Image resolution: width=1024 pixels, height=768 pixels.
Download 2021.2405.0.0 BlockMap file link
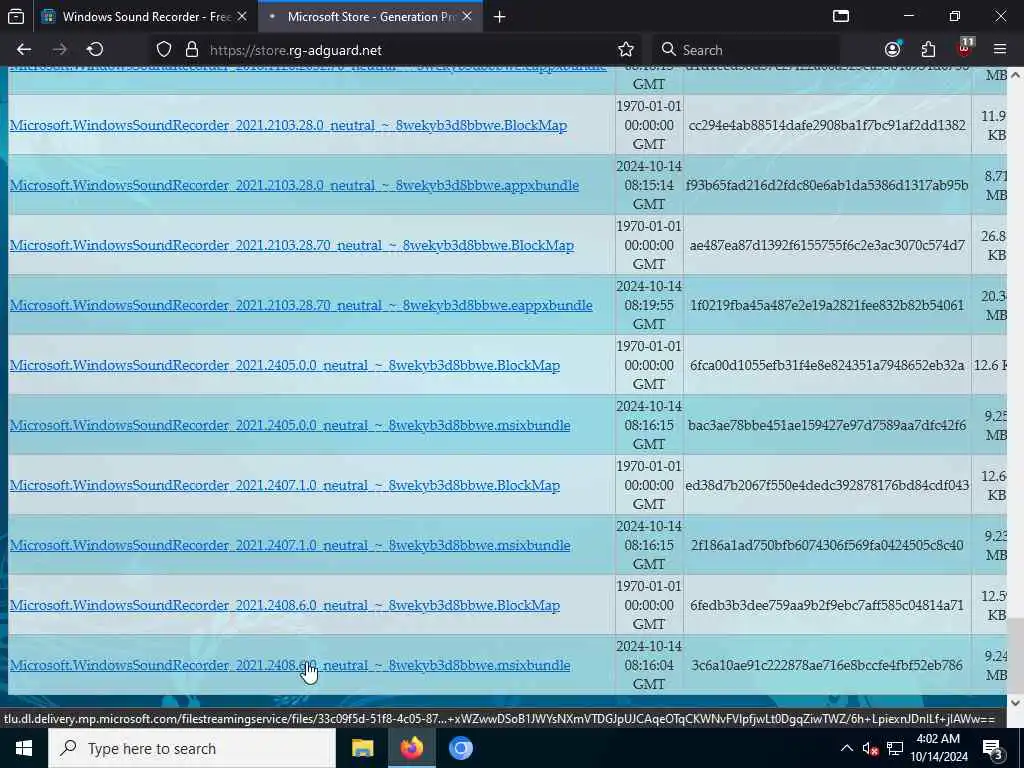[285, 366]
